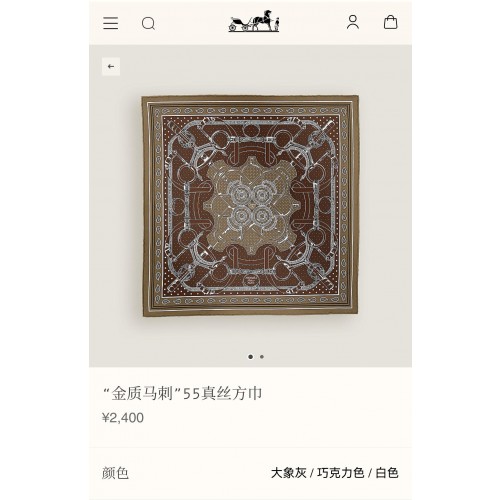This screenshot has height=500, width=500.
Task: Select the 巧克力色 color name
Action: click(x=340, y=473)
